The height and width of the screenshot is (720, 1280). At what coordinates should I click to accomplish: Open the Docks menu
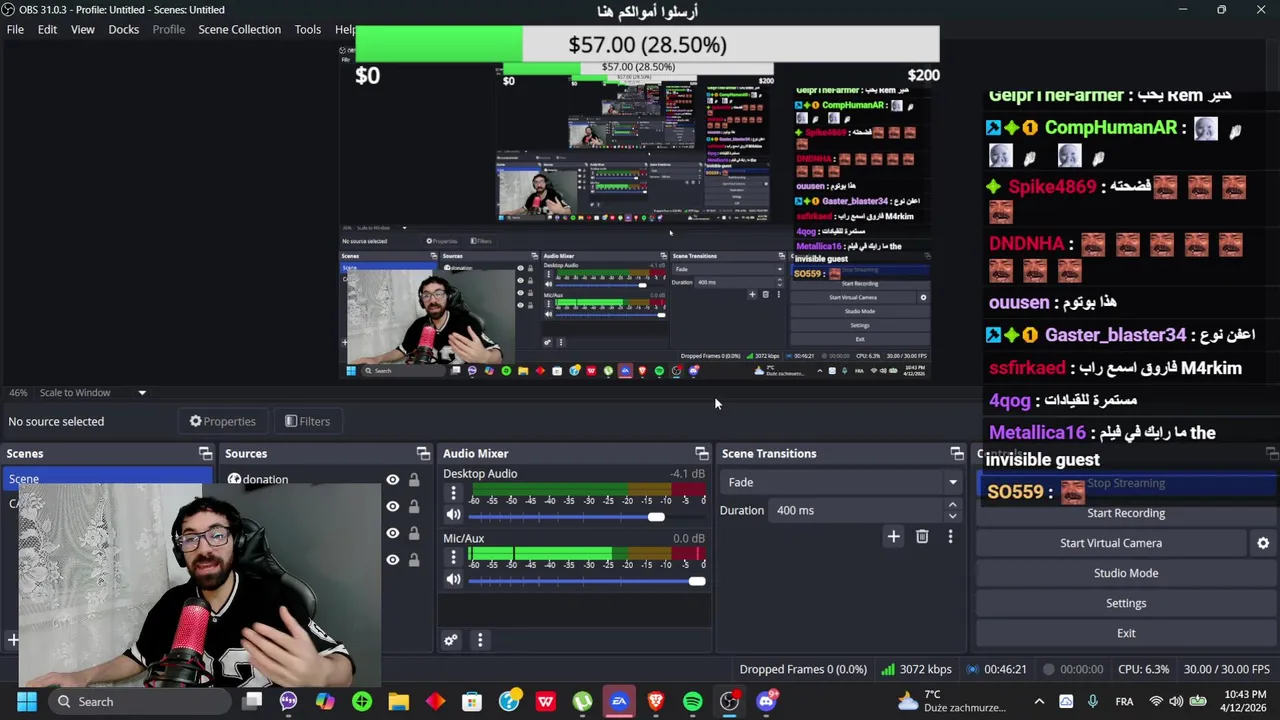(x=123, y=29)
